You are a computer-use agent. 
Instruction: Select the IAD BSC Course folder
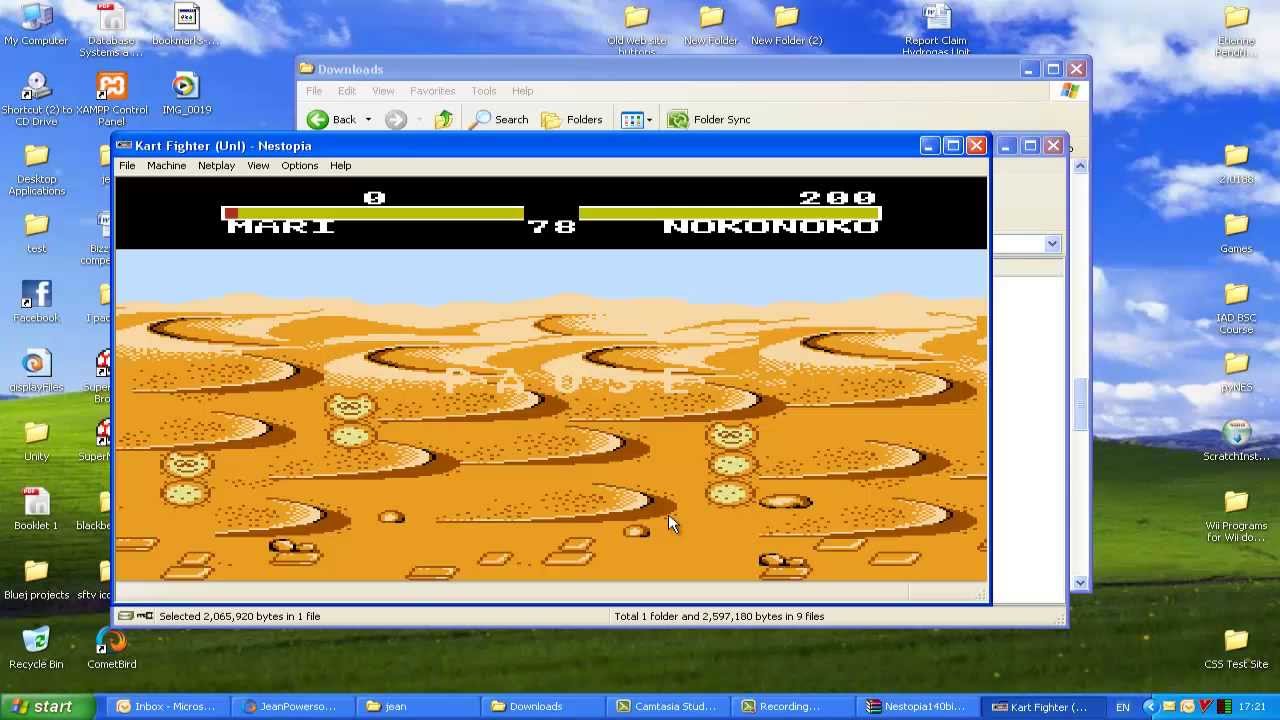pos(1236,307)
